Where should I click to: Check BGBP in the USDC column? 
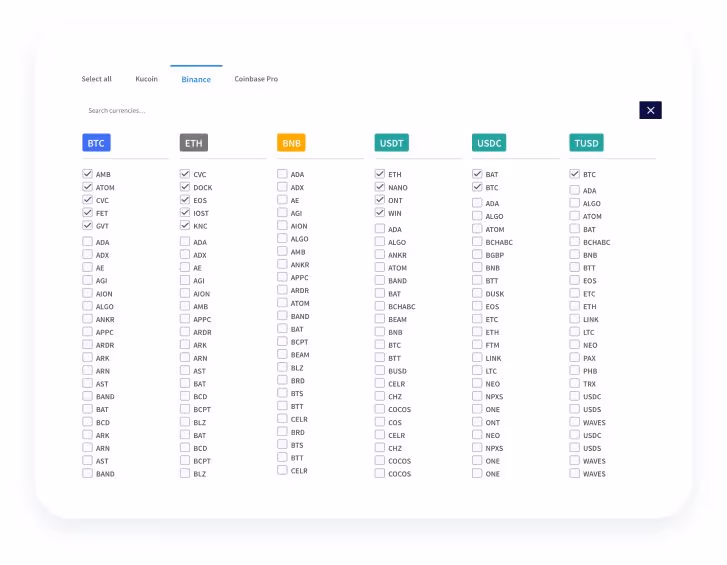pyautogui.click(x=477, y=254)
